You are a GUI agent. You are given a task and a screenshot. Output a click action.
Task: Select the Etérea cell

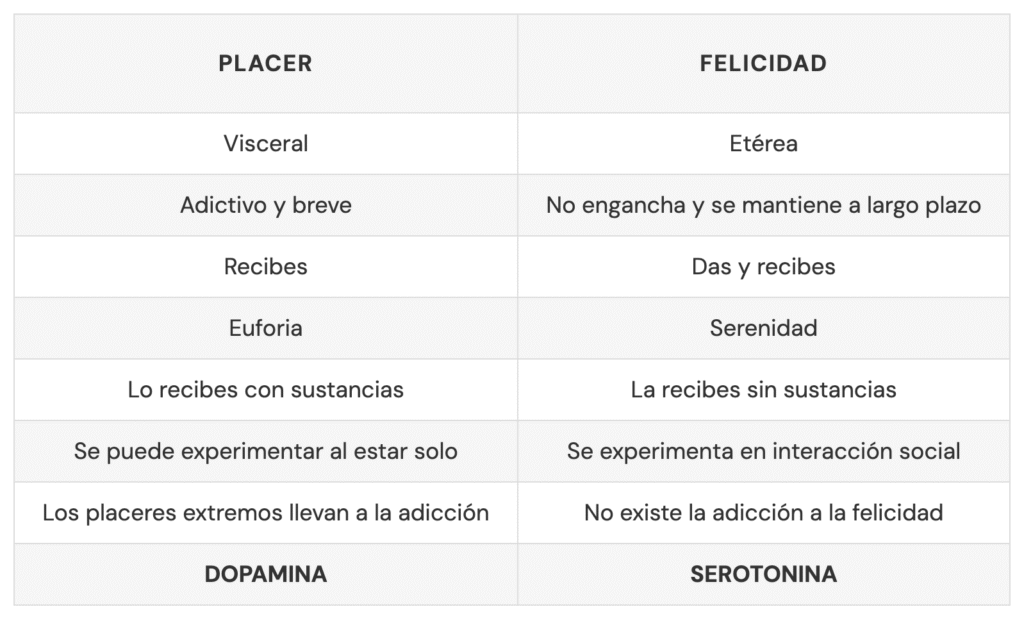763,144
